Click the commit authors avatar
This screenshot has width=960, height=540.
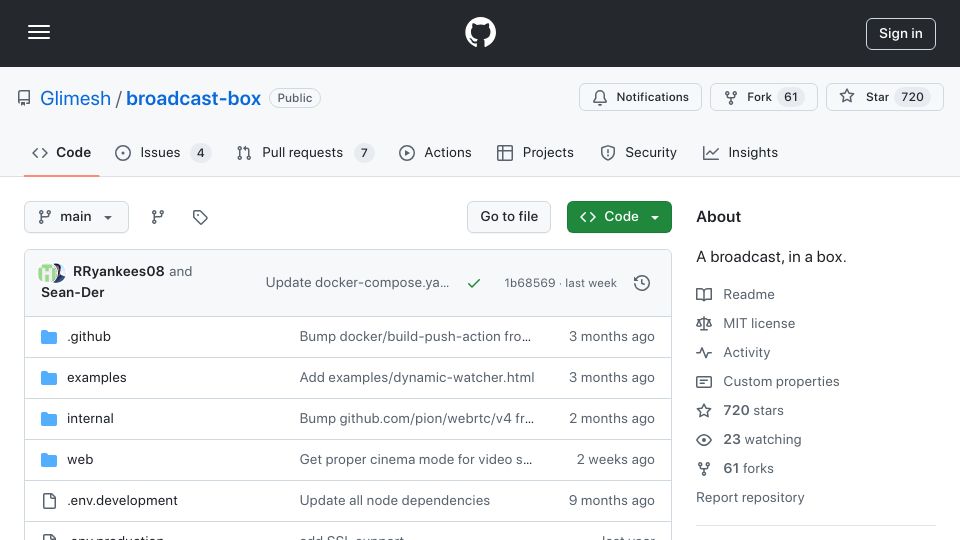click(x=51, y=272)
